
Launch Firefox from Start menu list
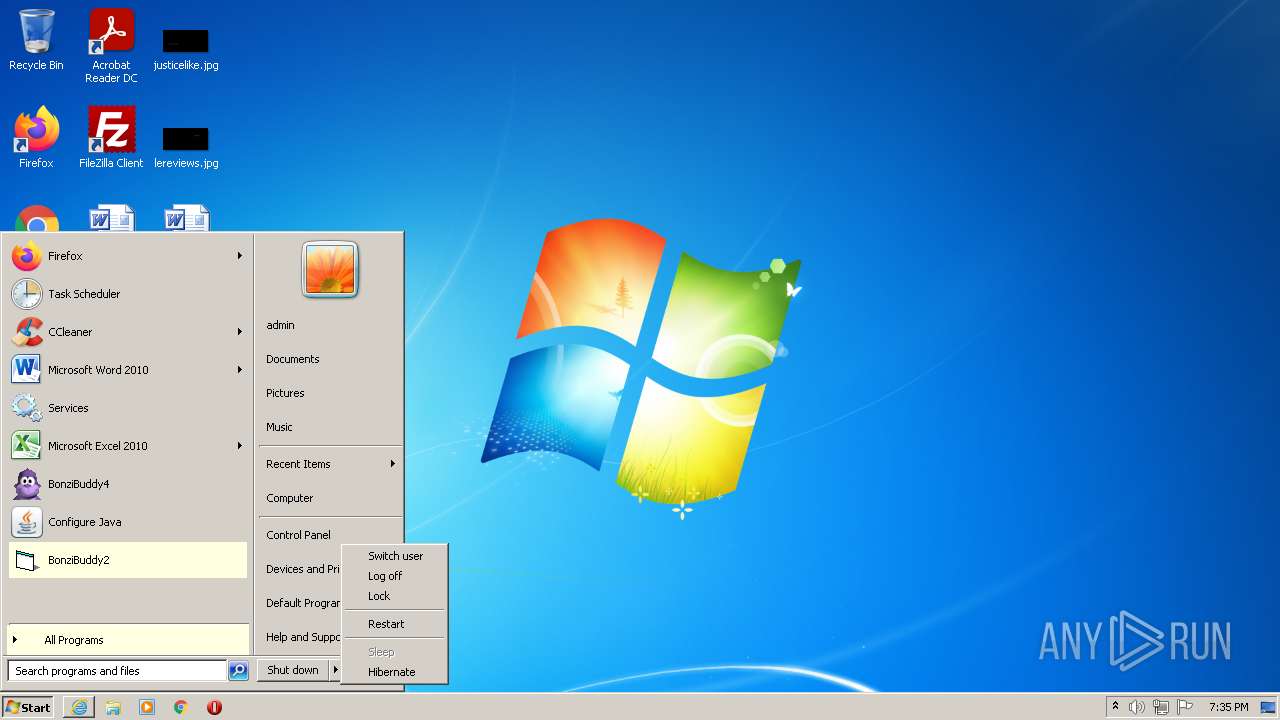pos(128,256)
